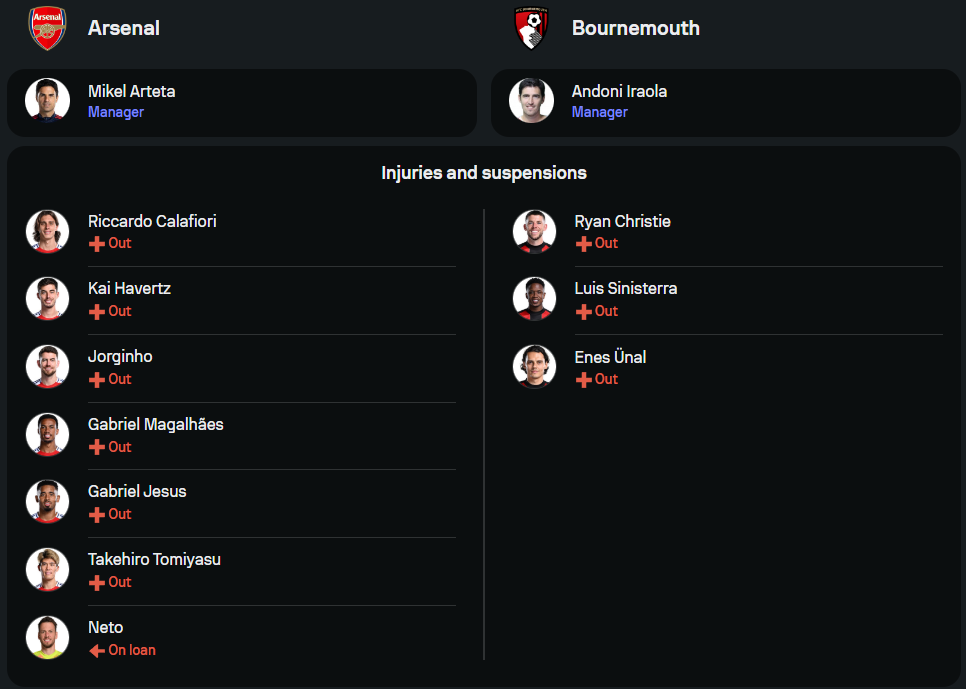Open the Bournemouth team name link
The width and height of the screenshot is (966, 689).
click(635, 28)
